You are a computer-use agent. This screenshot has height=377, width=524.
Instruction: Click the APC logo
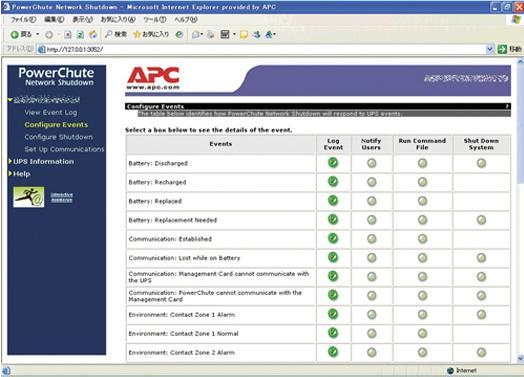(x=153, y=76)
